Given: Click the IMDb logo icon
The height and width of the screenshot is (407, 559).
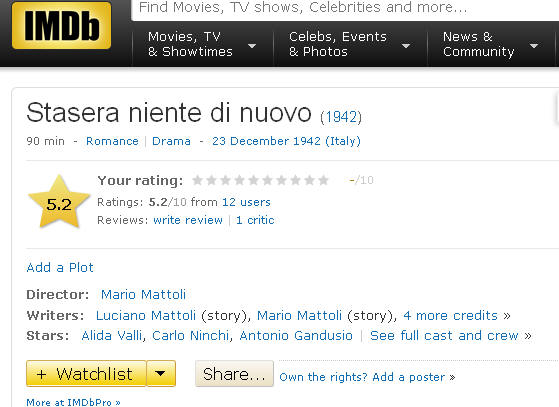Looking at the screenshot, I should [61, 25].
